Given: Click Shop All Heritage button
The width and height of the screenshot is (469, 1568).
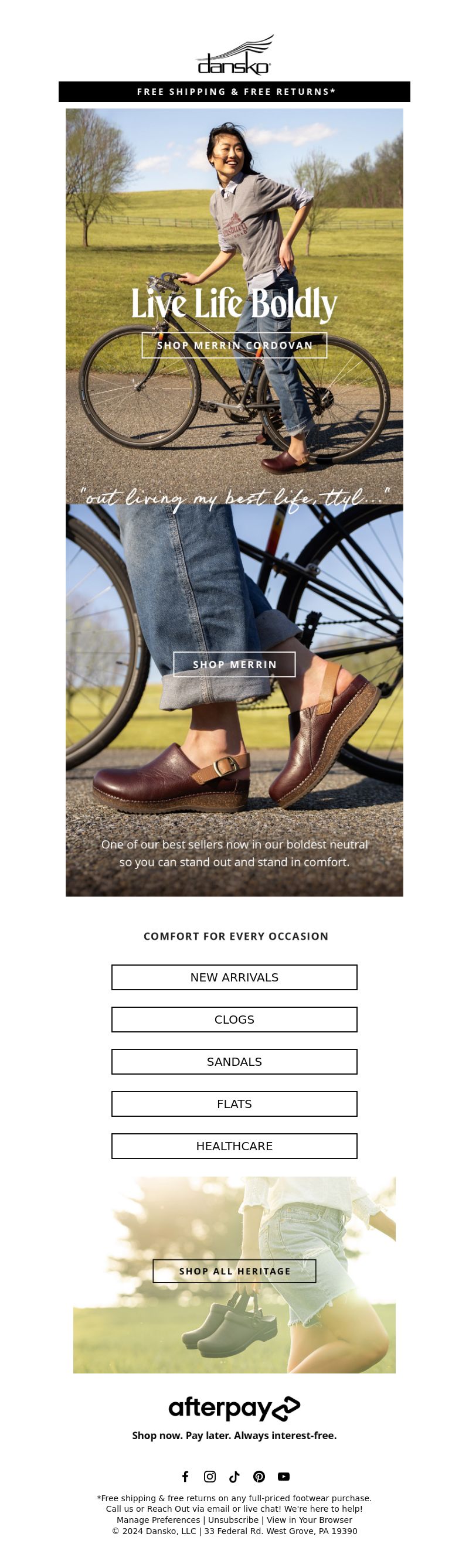Looking at the screenshot, I should pos(235,1271).
